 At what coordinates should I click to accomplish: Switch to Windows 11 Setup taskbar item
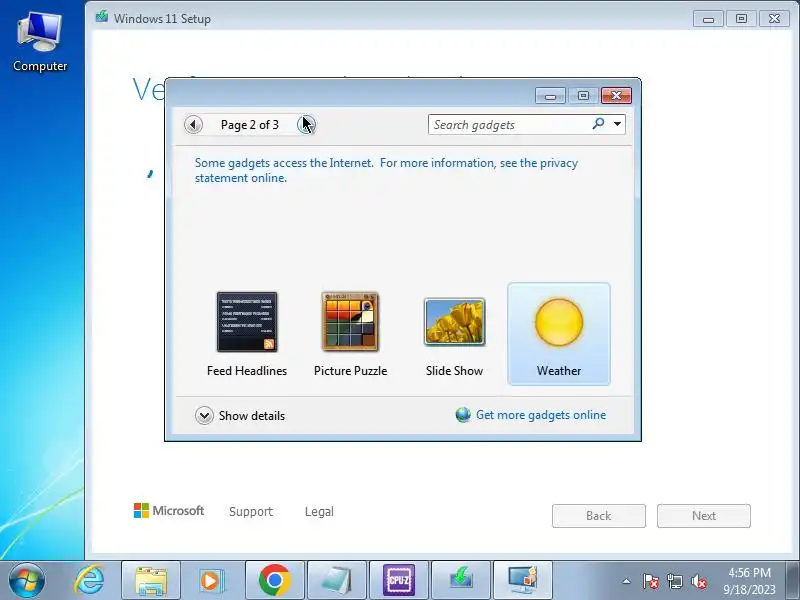(461, 581)
